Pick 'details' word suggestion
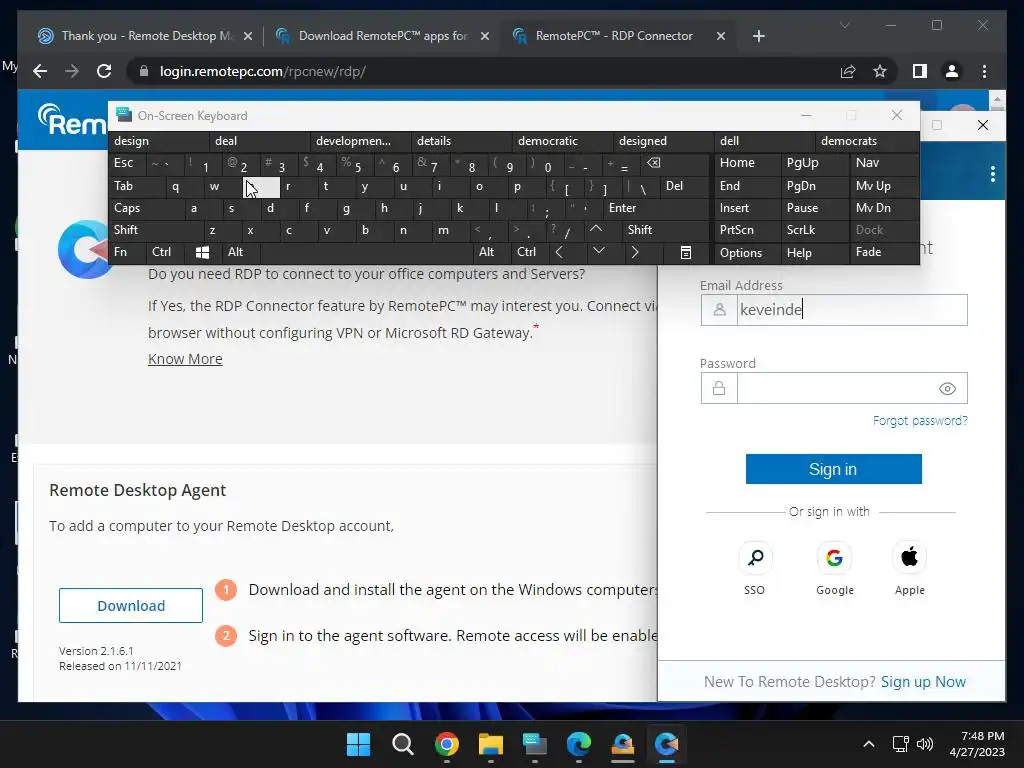 461,141
